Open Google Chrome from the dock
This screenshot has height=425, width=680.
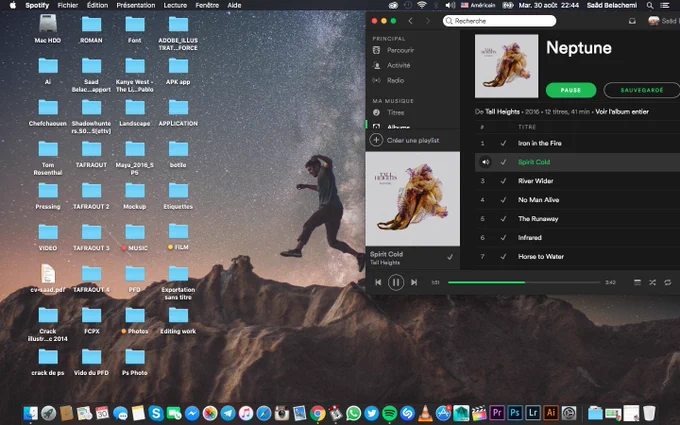pyautogui.click(x=317, y=413)
